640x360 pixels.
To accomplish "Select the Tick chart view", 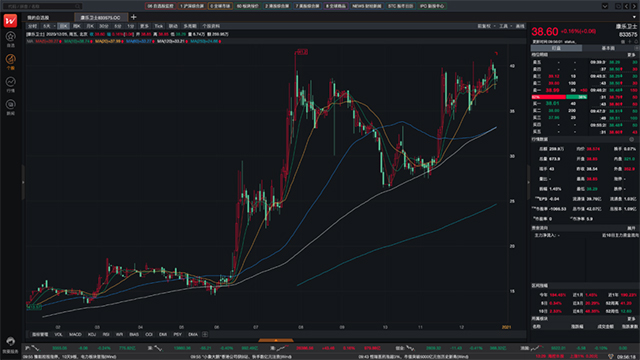I will (158, 26).
